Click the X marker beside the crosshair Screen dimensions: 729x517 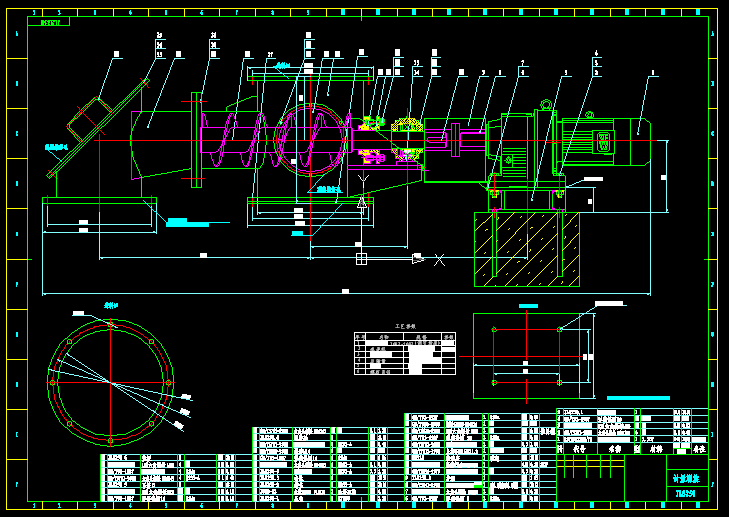point(438,260)
